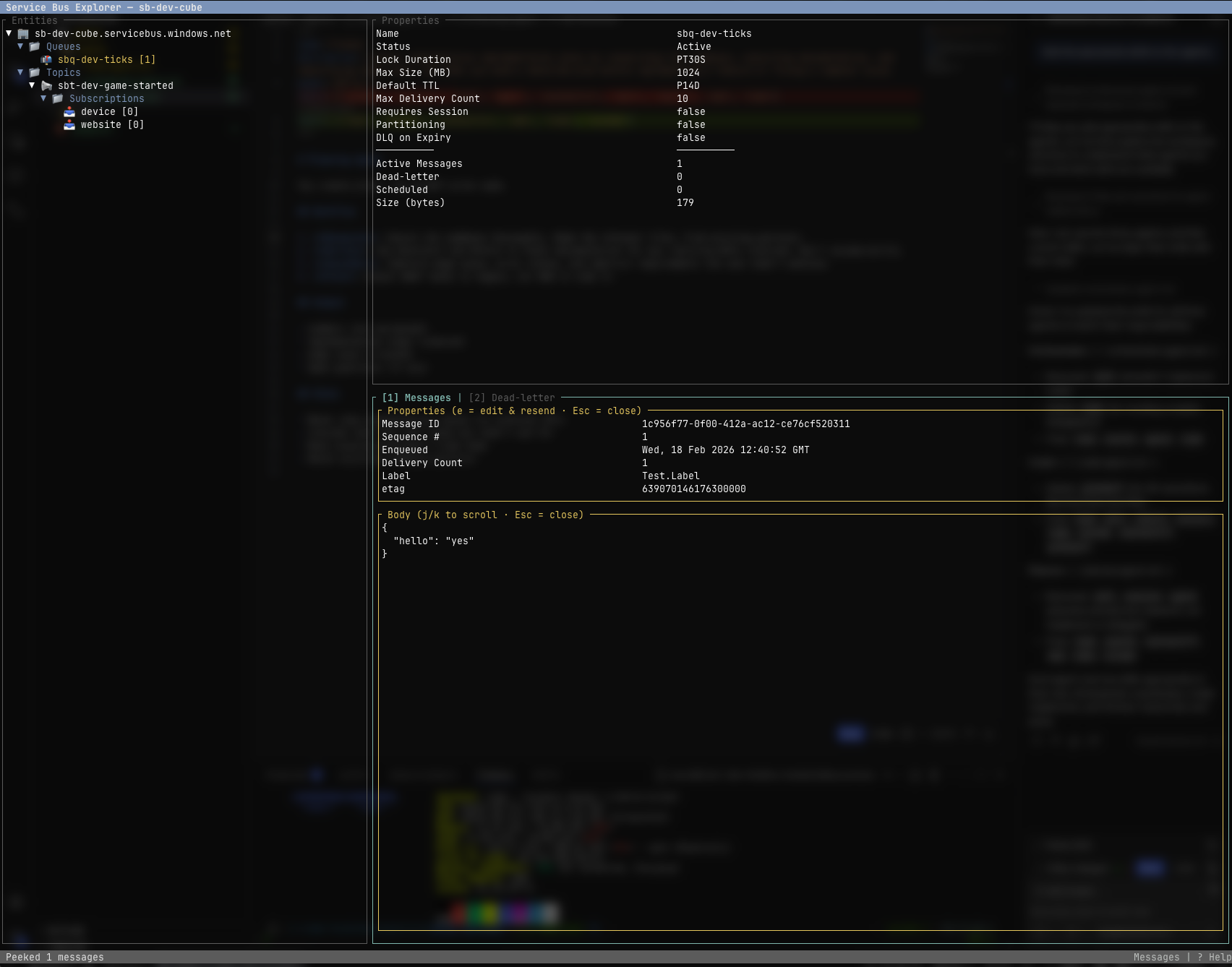This screenshot has width=1232, height=967.
Task: Click the website subscription icon
Action: 69,125
